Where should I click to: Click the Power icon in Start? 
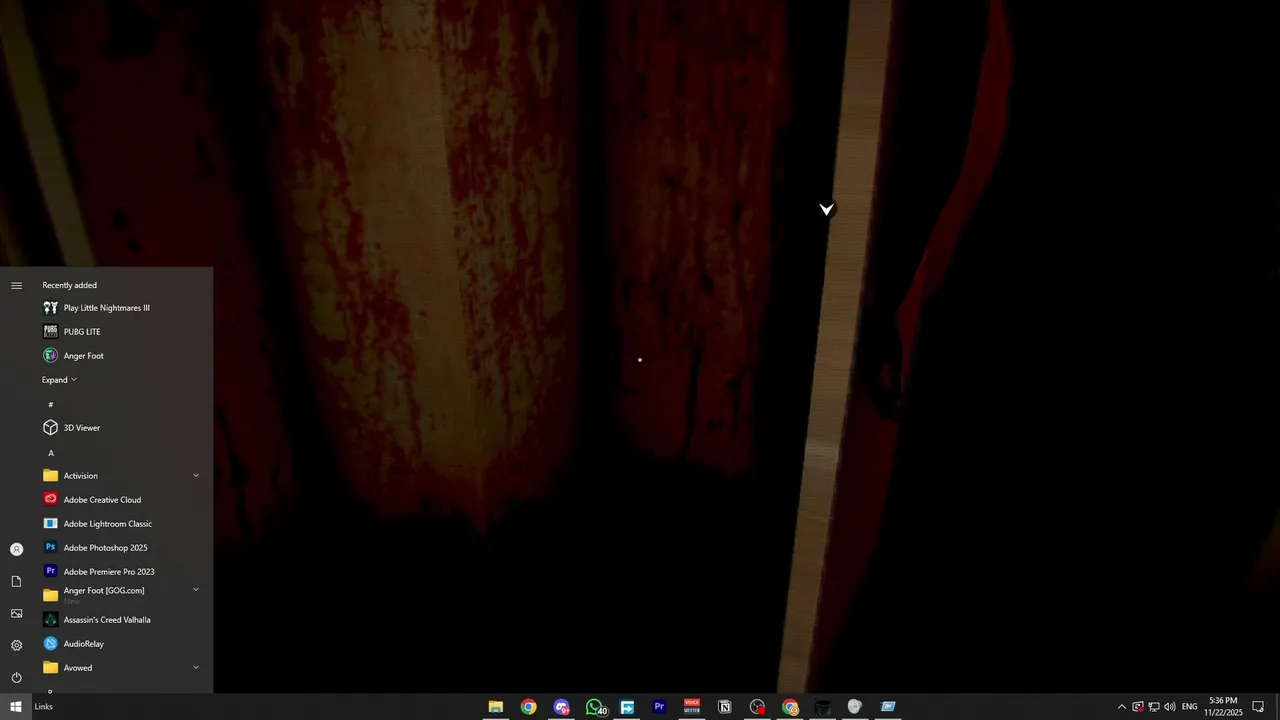coord(16,677)
